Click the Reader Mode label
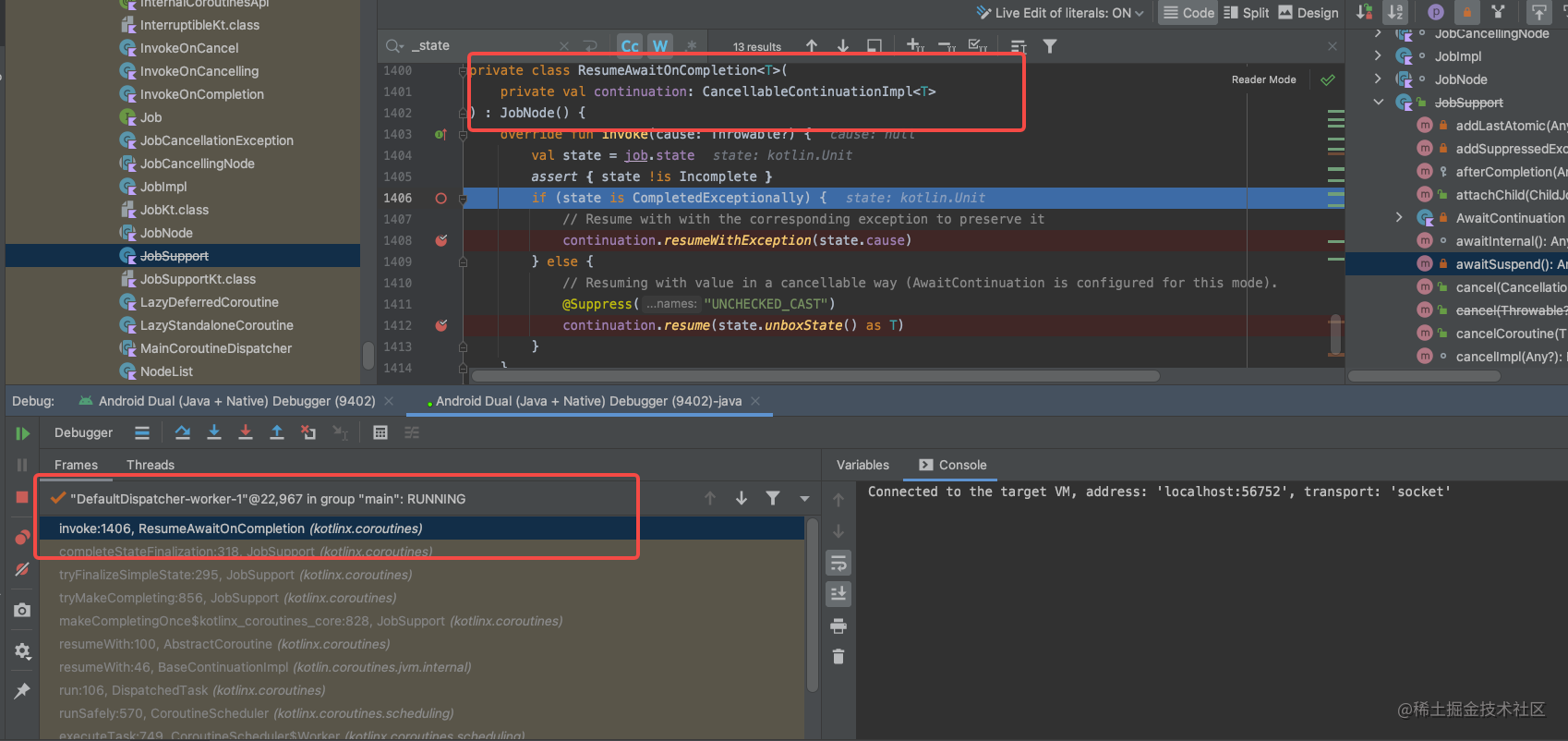This screenshot has width=1568, height=741. click(1263, 79)
